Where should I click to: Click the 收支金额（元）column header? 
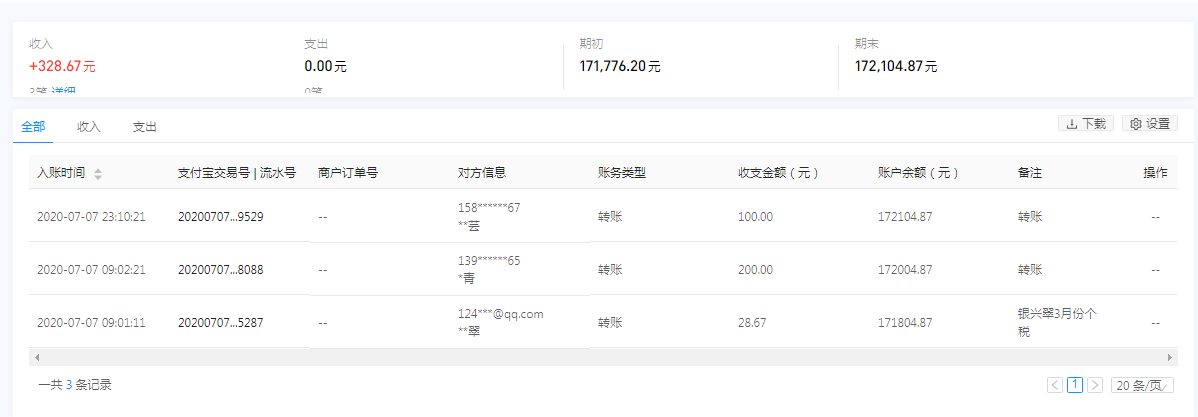coord(778,173)
